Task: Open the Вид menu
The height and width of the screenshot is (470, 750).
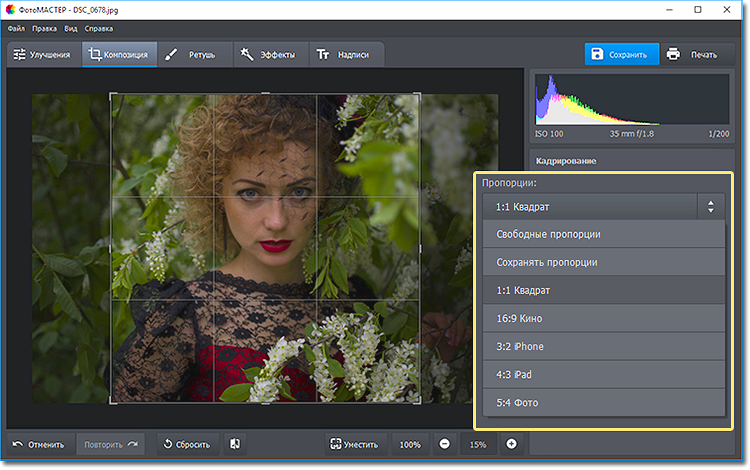Action: (70, 29)
